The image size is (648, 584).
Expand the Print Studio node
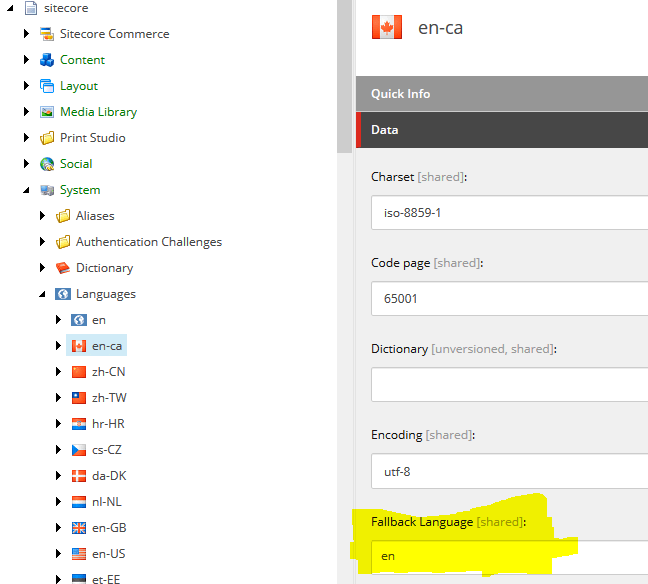pos(26,138)
